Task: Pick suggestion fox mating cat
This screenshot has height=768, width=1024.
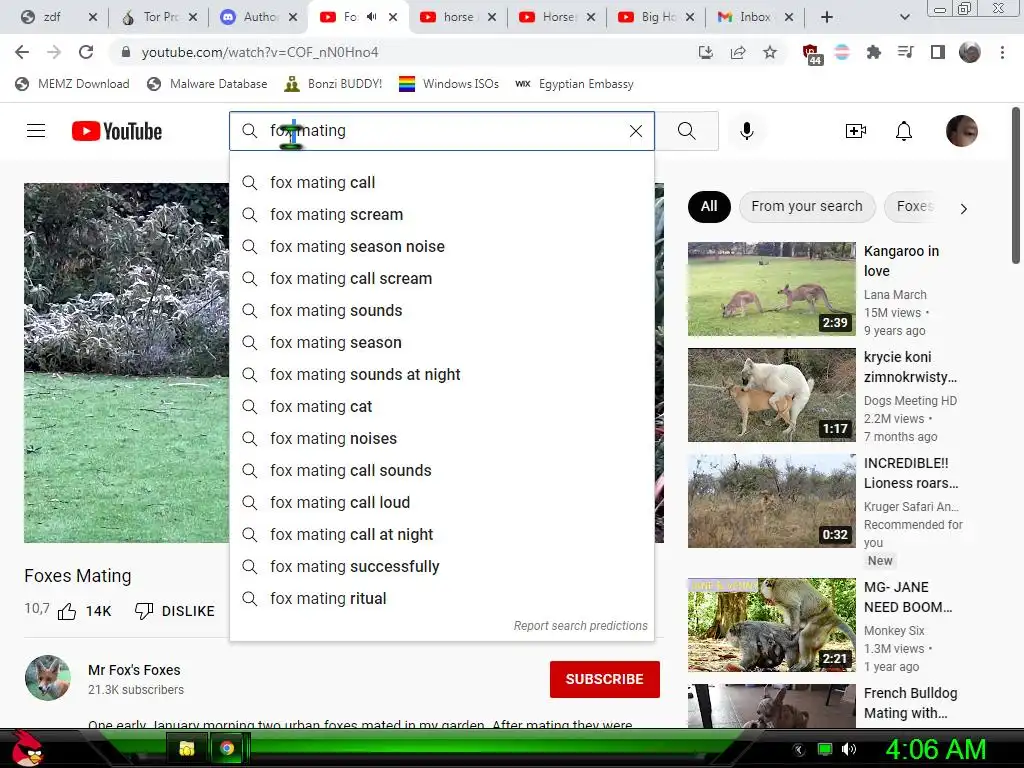Action: click(442, 406)
